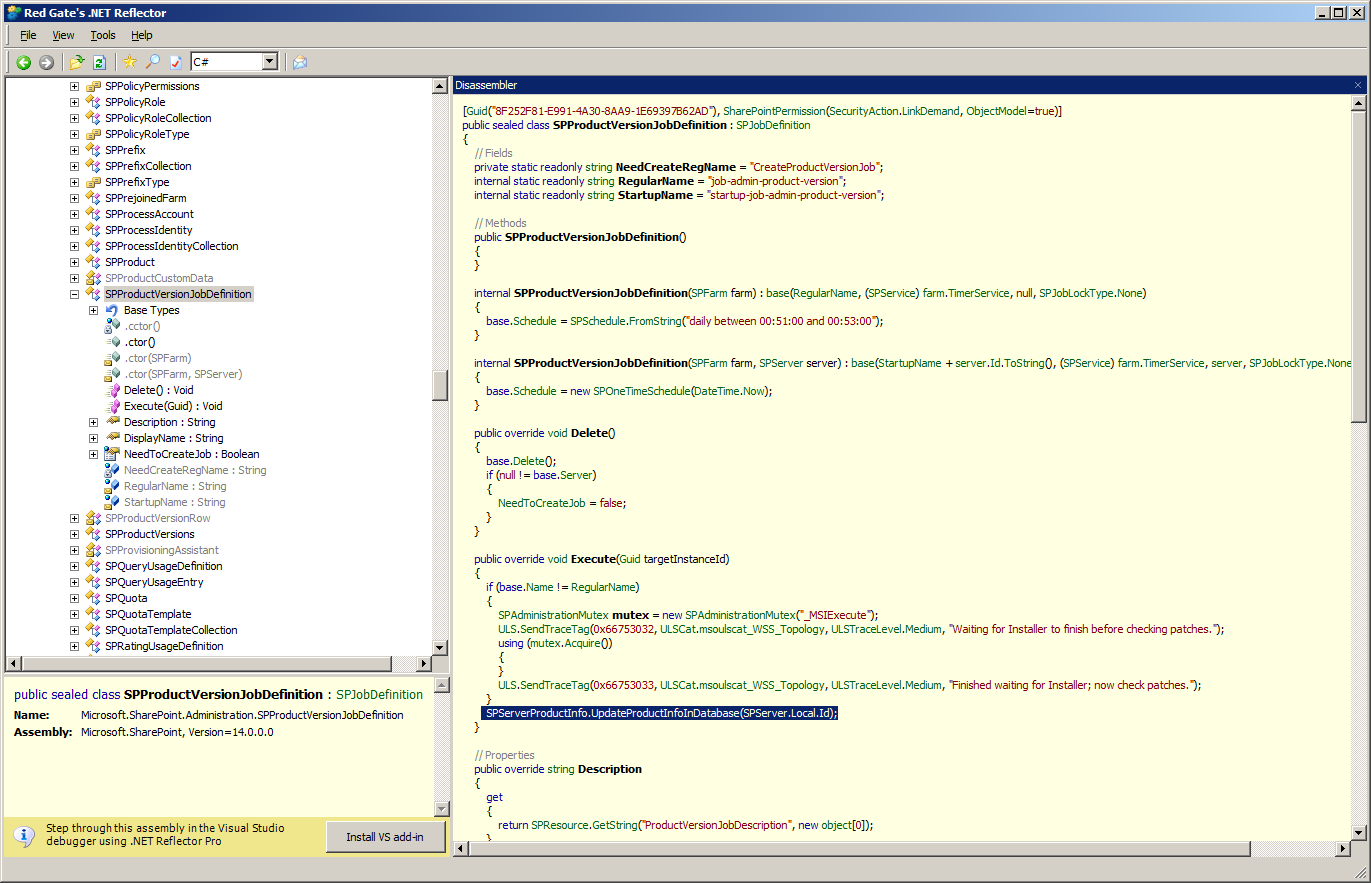The image size is (1371, 883).
Task: Open an assembly with the folder icon
Action: 77,62
